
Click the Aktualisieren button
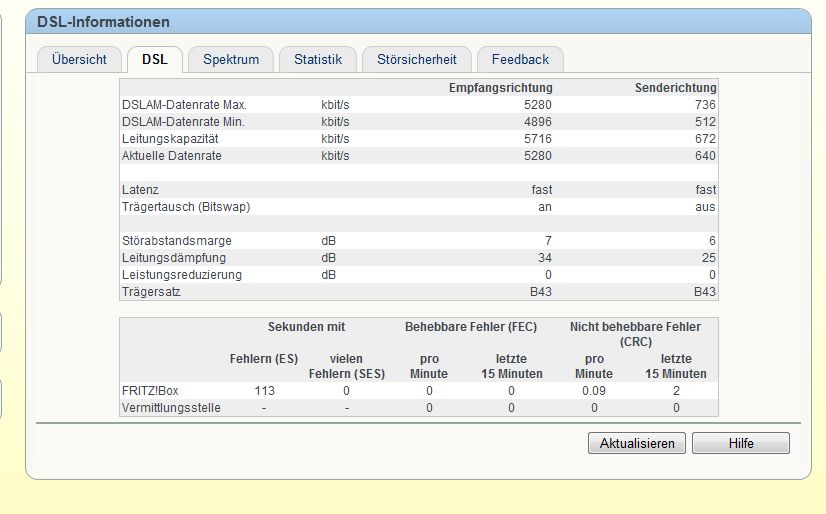click(637, 443)
